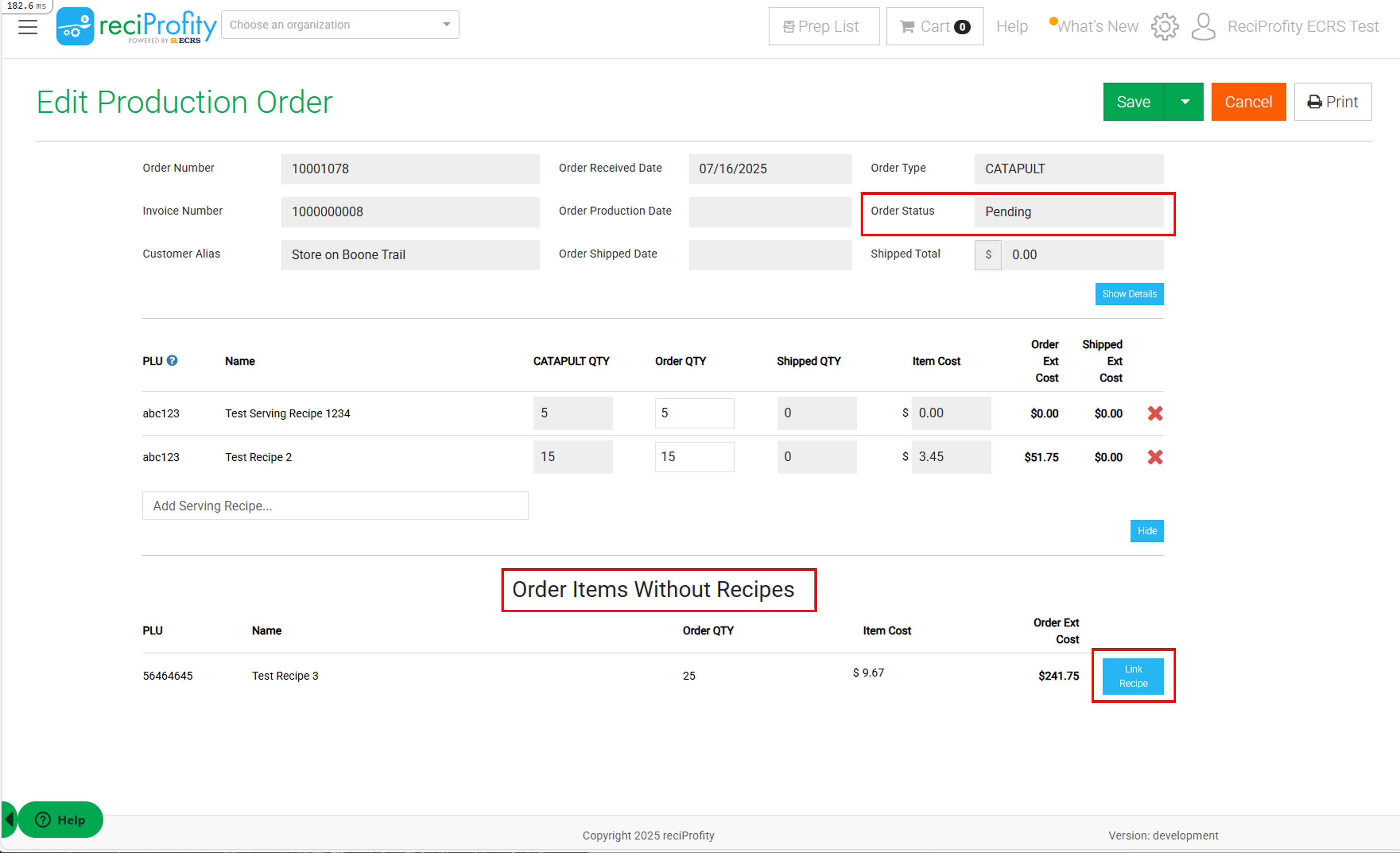Screen dimensions: 1400x853
Task: Collapse the side Help panel arrow
Action: [x=9, y=820]
